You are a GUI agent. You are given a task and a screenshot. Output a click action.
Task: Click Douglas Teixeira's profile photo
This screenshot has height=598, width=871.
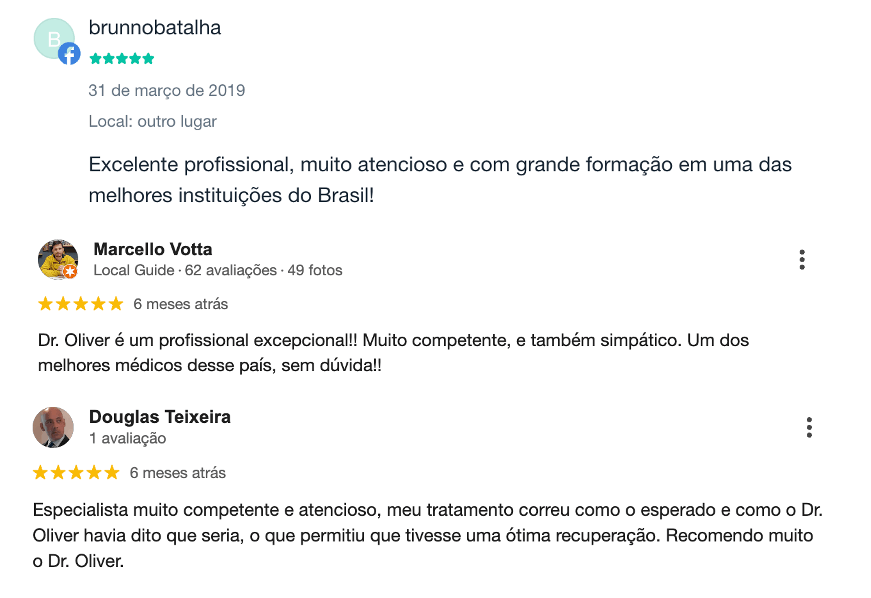click(53, 428)
